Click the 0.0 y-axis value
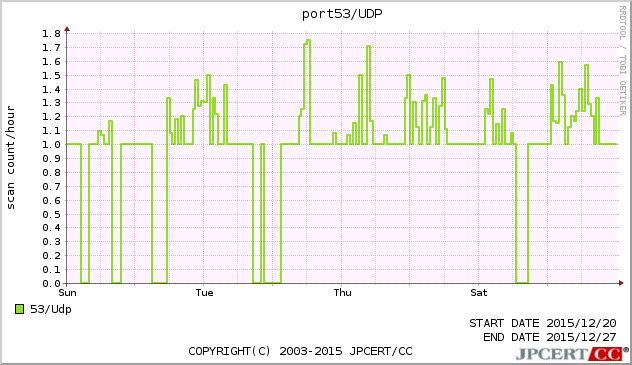The width and height of the screenshot is (632, 365). point(51,284)
